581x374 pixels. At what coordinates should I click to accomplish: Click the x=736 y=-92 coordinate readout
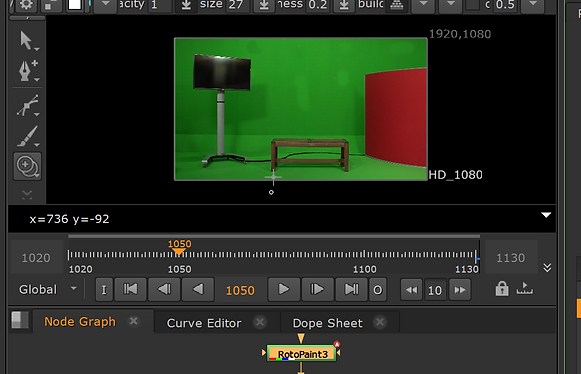(x=69, y=219)
